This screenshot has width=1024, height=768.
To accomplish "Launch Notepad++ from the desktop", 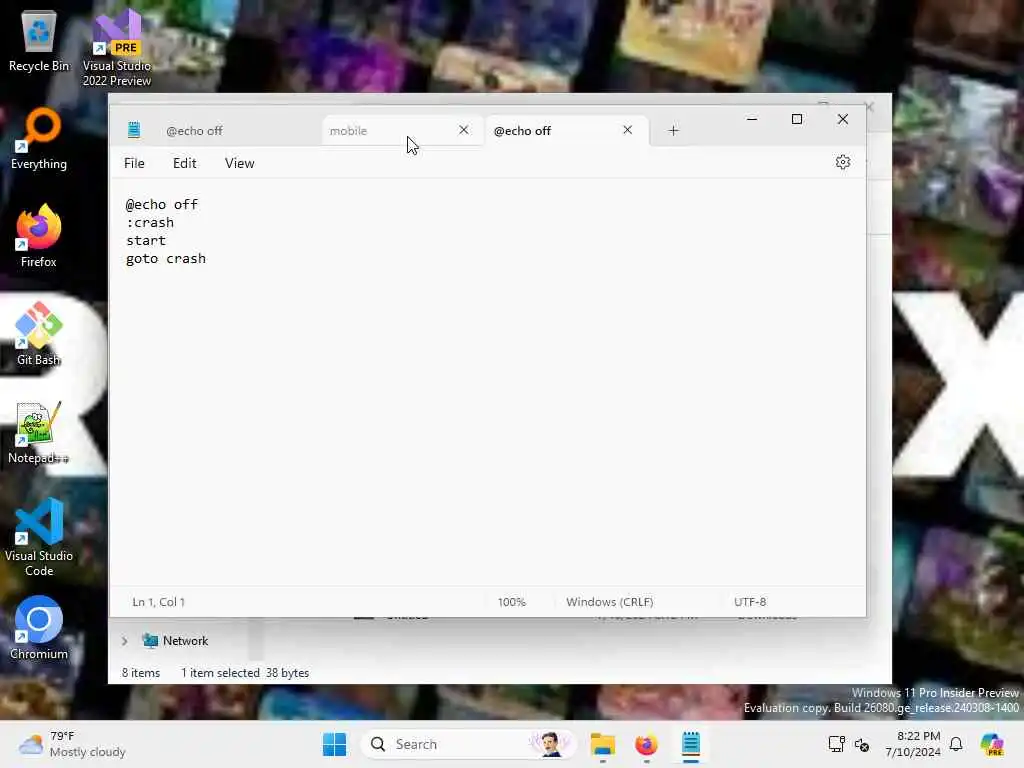I will click(x=39, y=432).
